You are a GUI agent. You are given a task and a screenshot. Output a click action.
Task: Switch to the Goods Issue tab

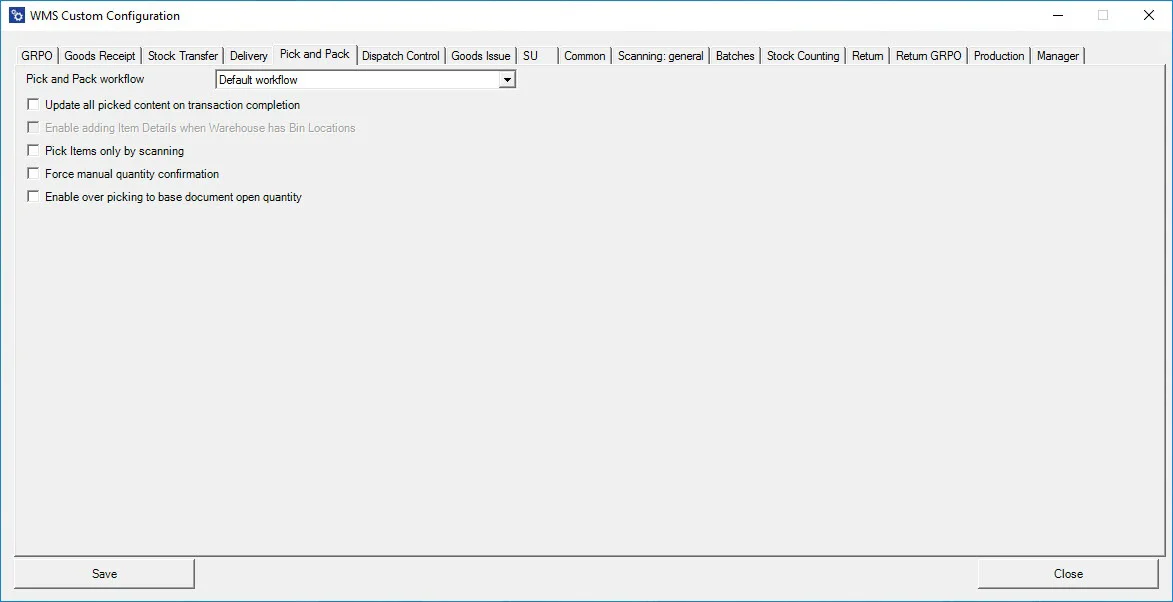pyautogui.click(x=480, y=56)
